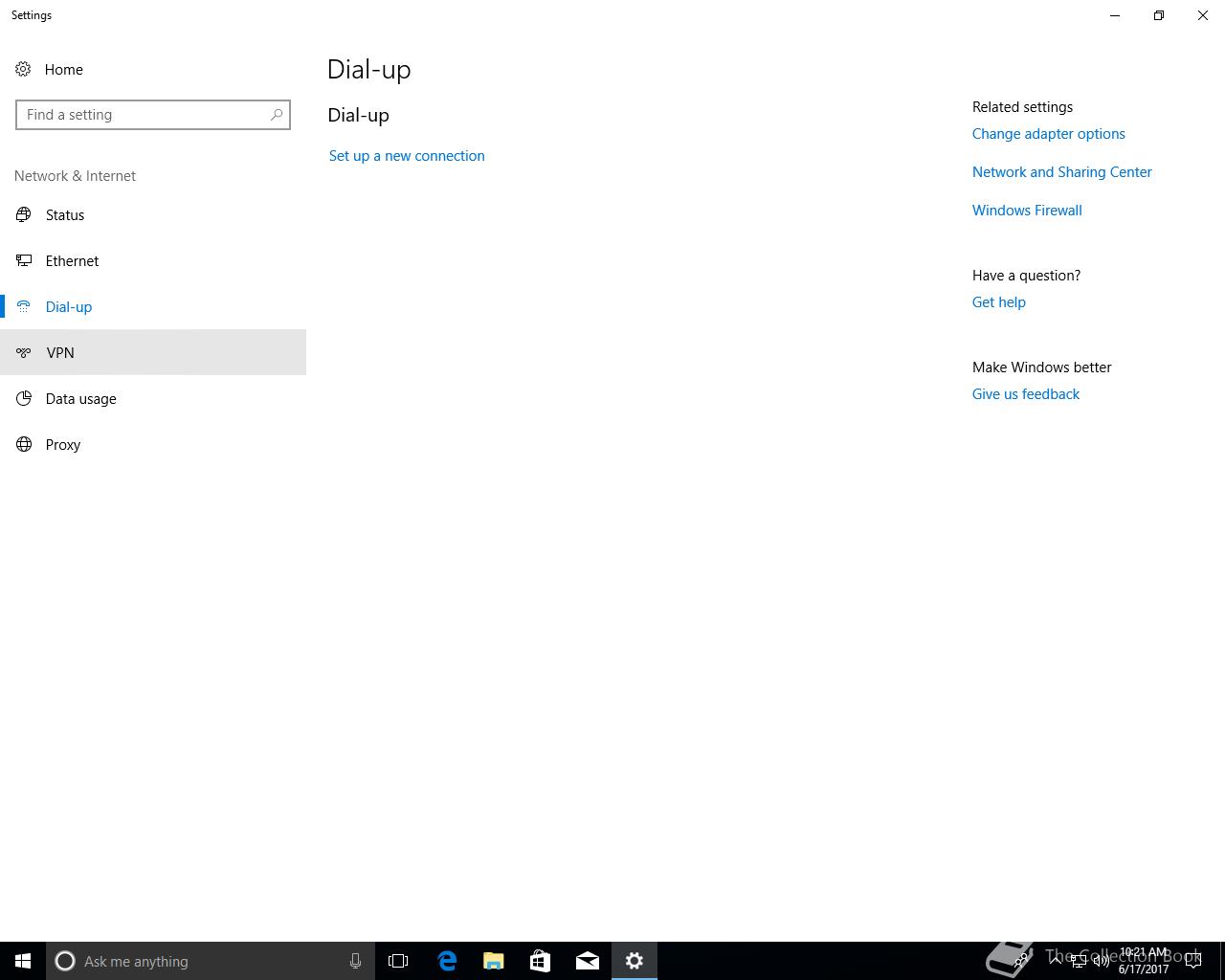Activate the Cortana microphone icon
Screen dimensions: 1225x980
tap(355, 961)
